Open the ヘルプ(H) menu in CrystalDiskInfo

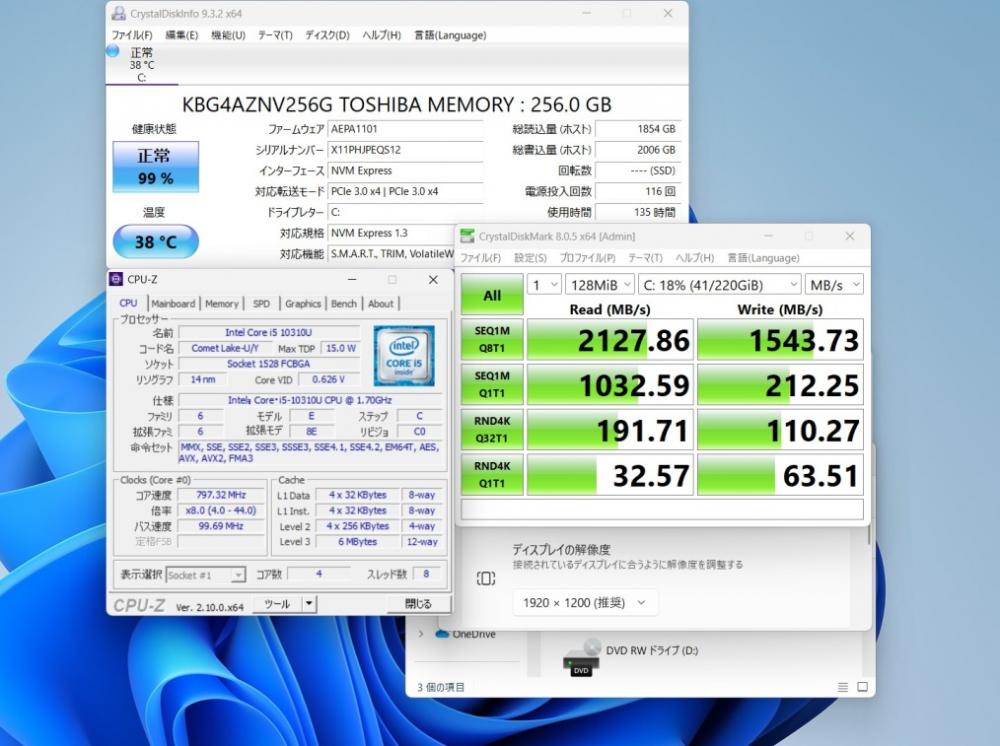(381, 35)
